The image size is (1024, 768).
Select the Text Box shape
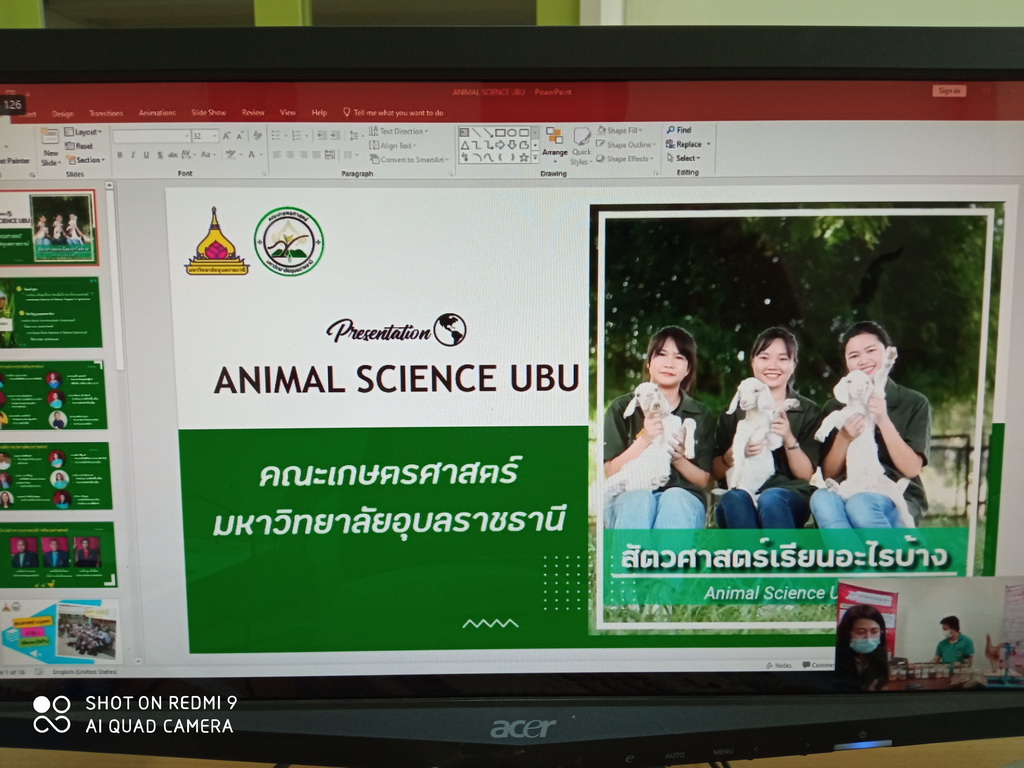coord(464,133)
